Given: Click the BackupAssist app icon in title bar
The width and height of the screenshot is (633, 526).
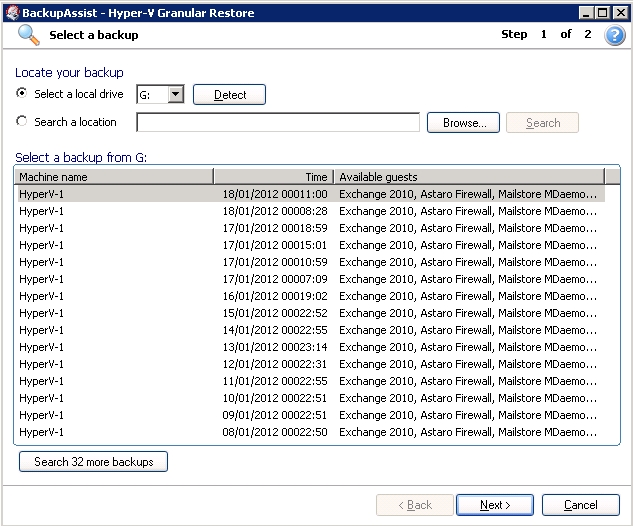Looking at the screenshot, I should coord(12,13).
